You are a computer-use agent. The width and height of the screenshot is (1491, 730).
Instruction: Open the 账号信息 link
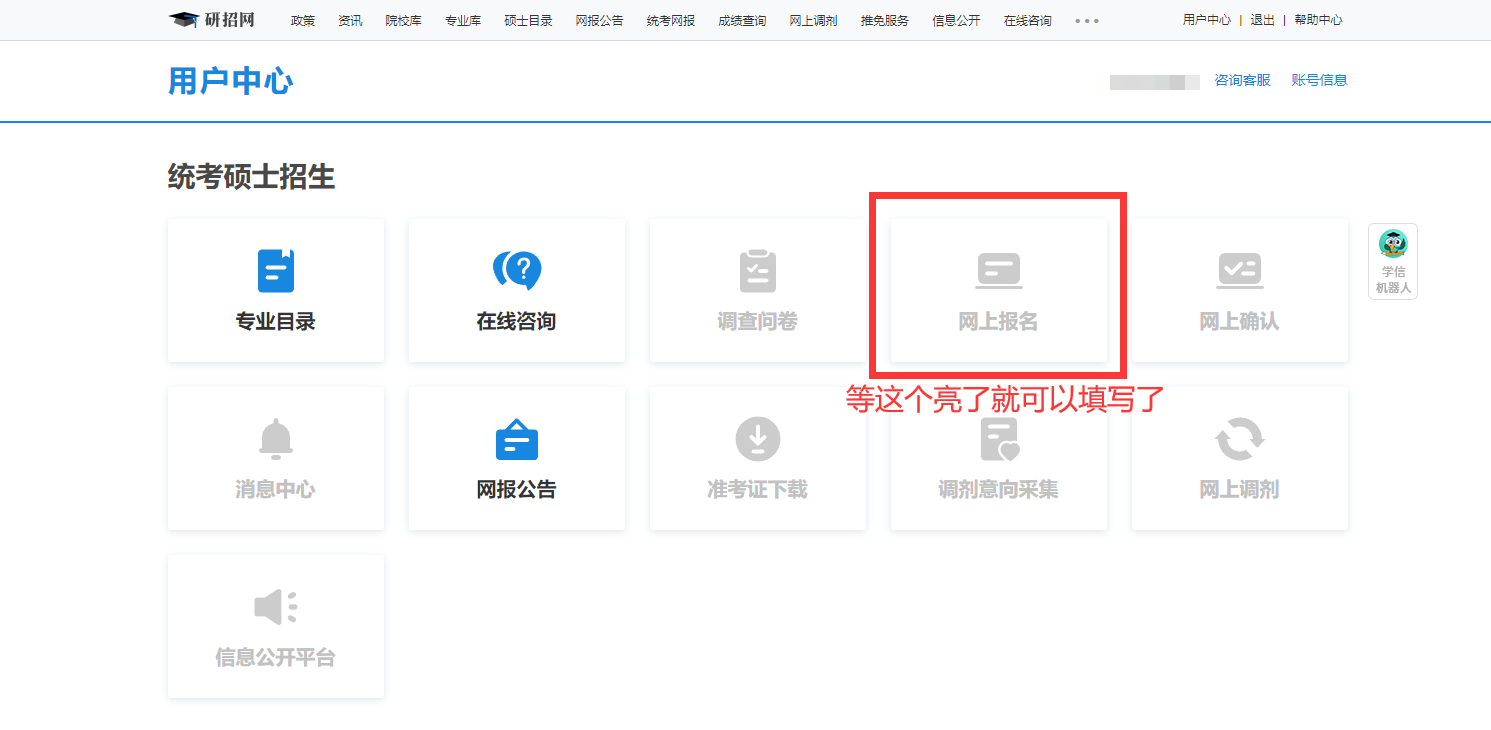1319,80
